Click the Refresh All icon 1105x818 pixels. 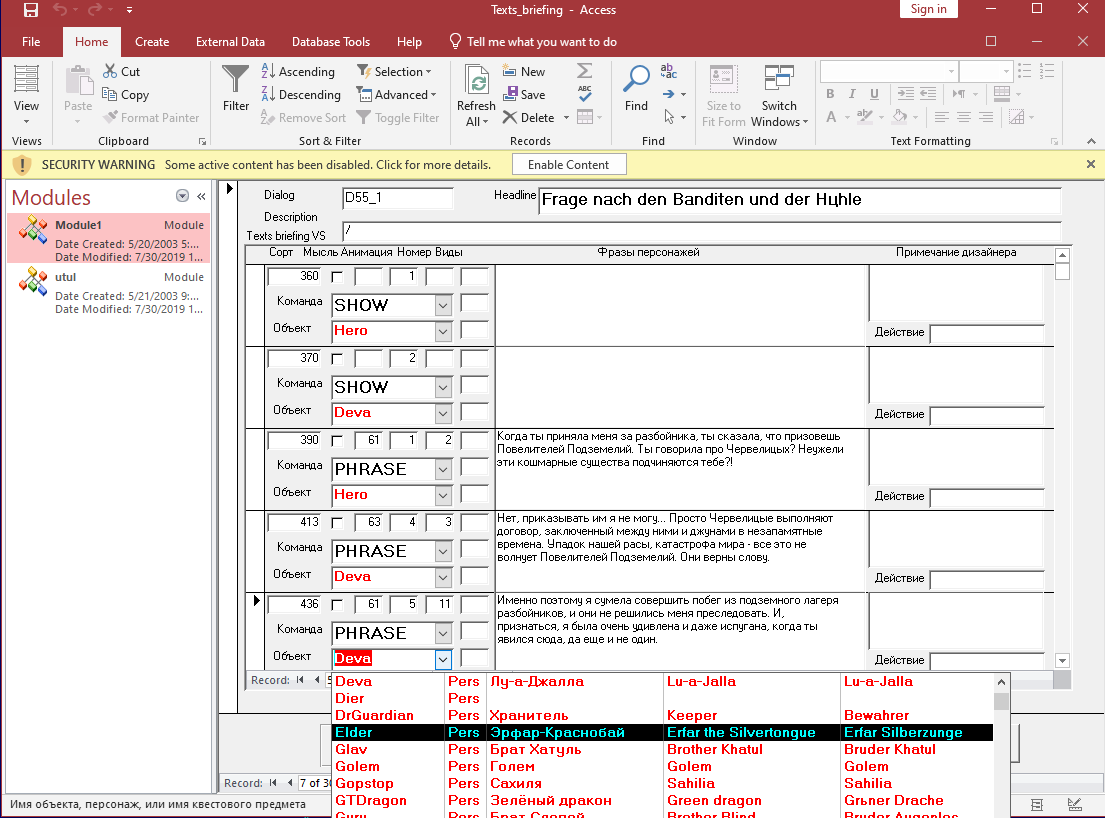point(476,82)
